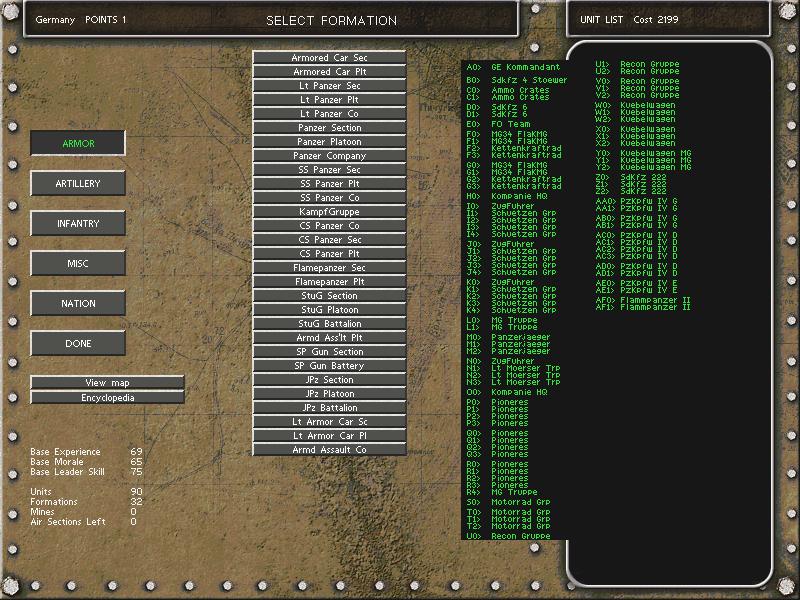Pick JPz Battalion formation
800x600 pixels.
coord(329,408)
